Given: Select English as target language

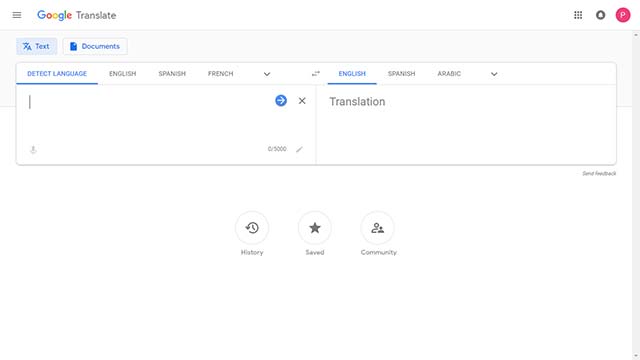Looking at the screenshot, I should (352, 74).
